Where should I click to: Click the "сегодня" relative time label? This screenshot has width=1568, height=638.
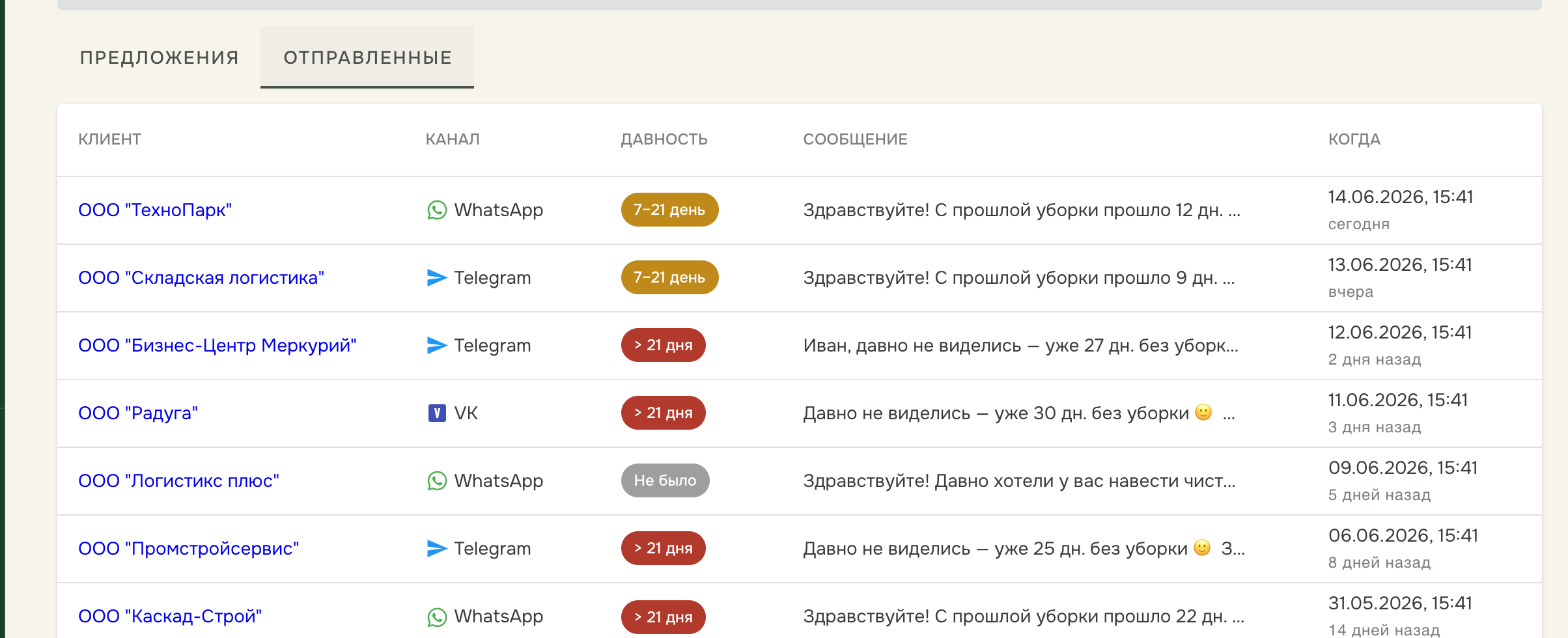click(1359, 225)
